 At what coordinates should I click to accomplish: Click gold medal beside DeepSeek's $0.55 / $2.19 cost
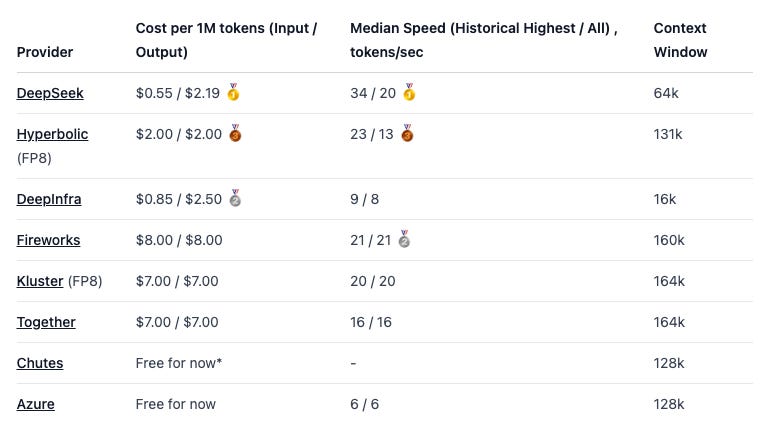point(234,92)
